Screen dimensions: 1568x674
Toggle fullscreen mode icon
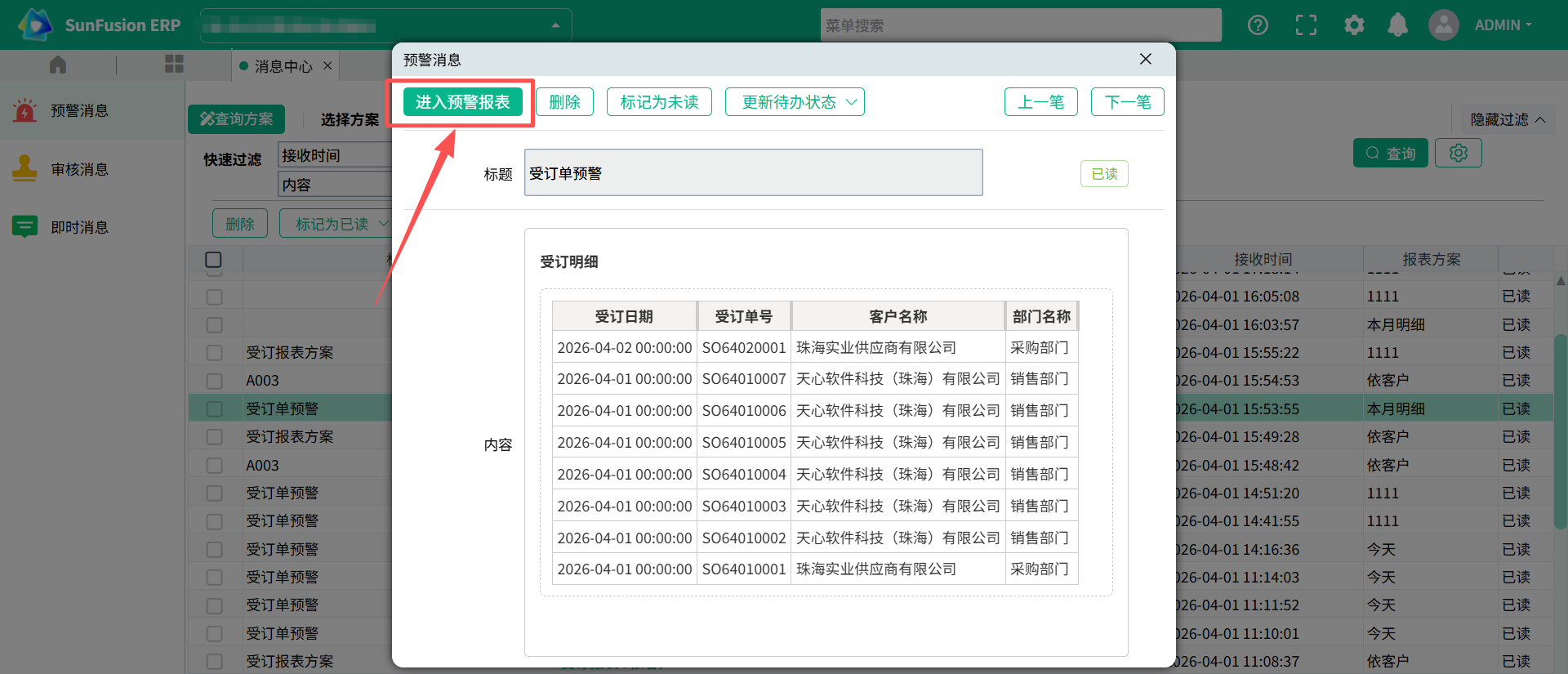1306,25
